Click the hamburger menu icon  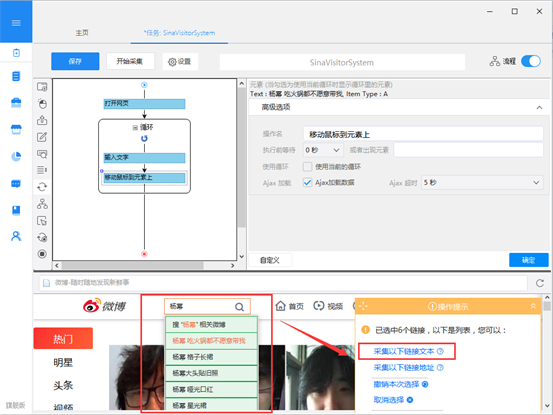16,23
